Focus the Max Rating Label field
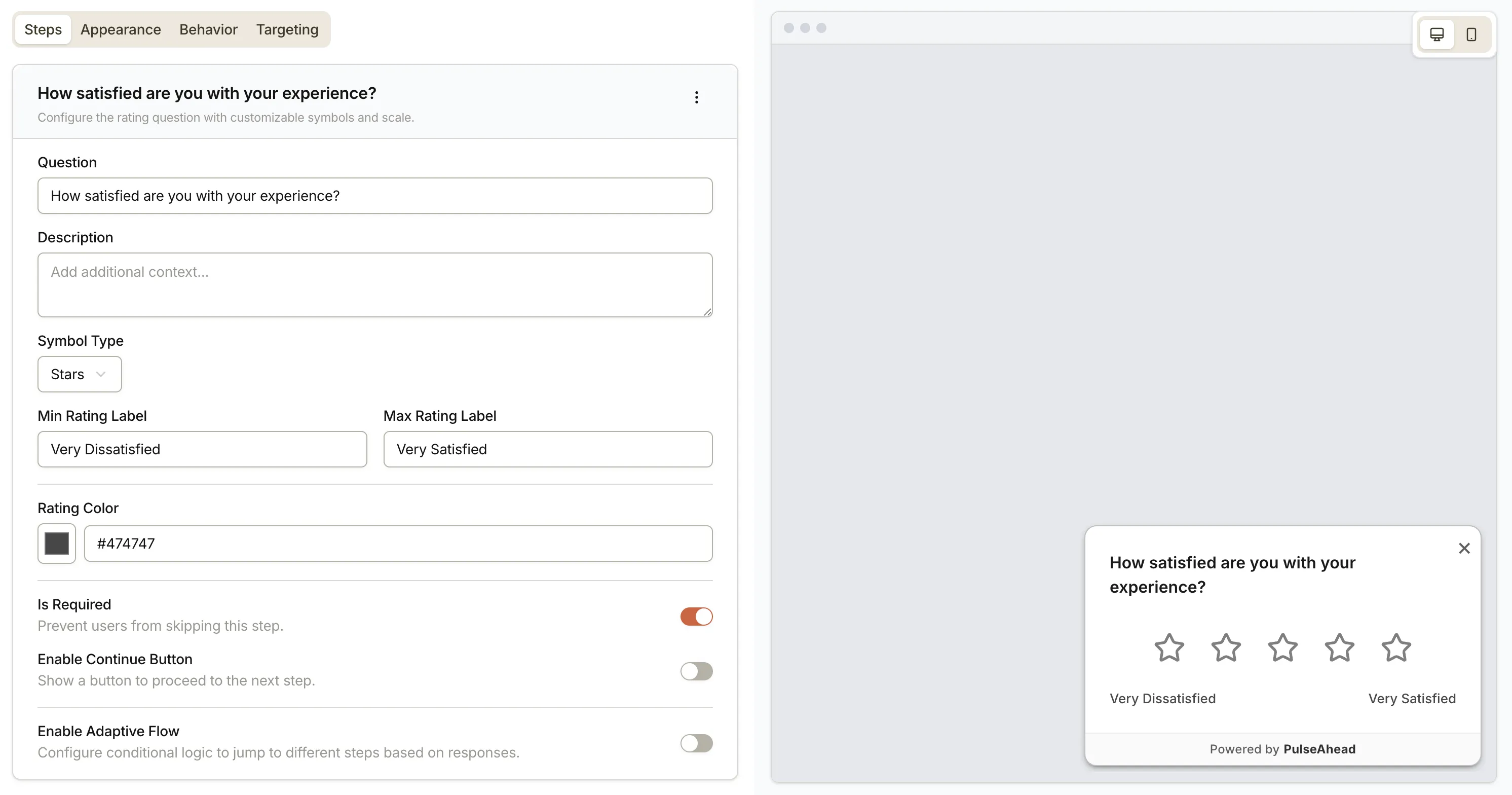 pyautogui.click(x=548, y=449)
